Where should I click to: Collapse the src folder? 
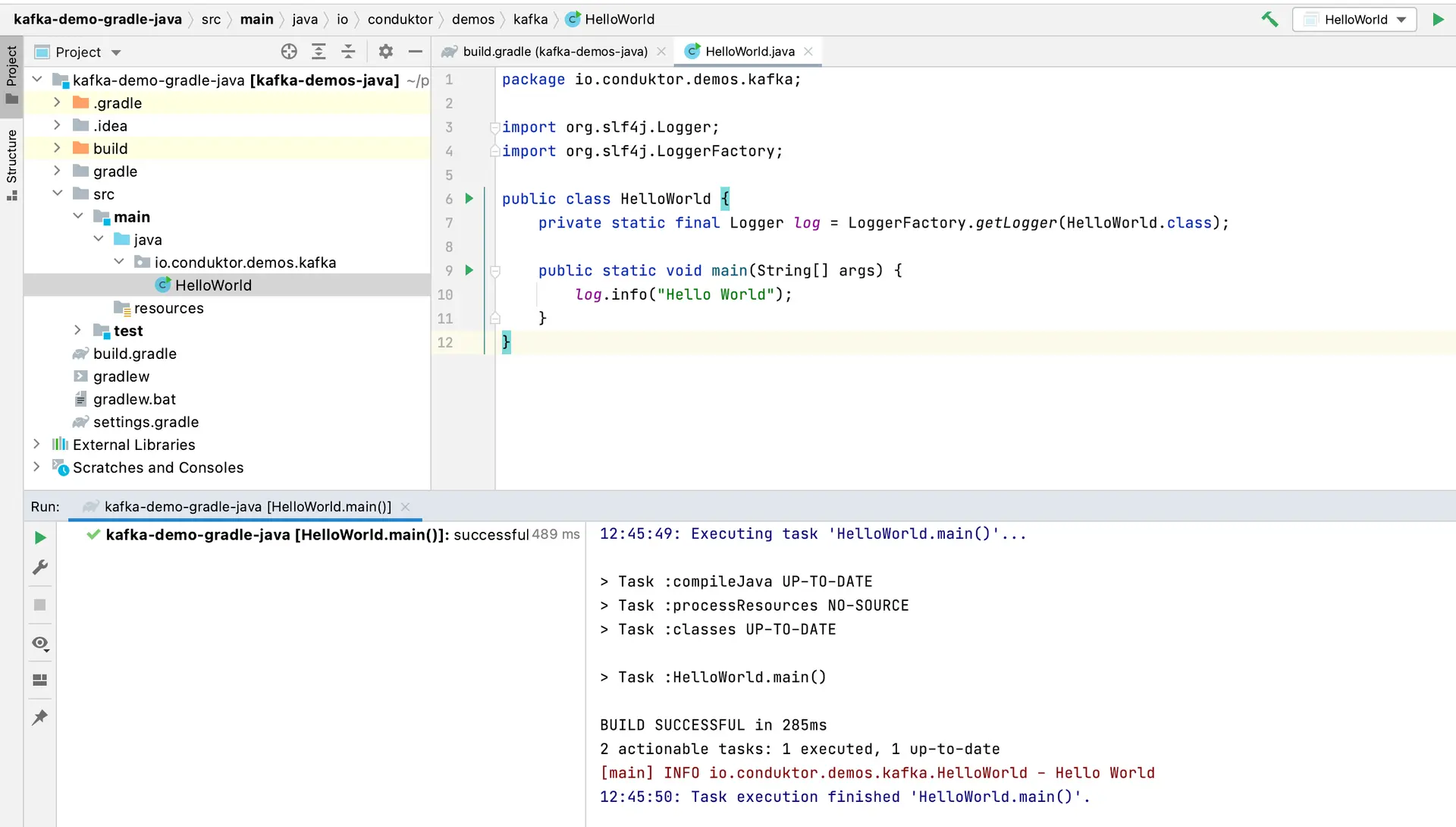tap(58, 193)
